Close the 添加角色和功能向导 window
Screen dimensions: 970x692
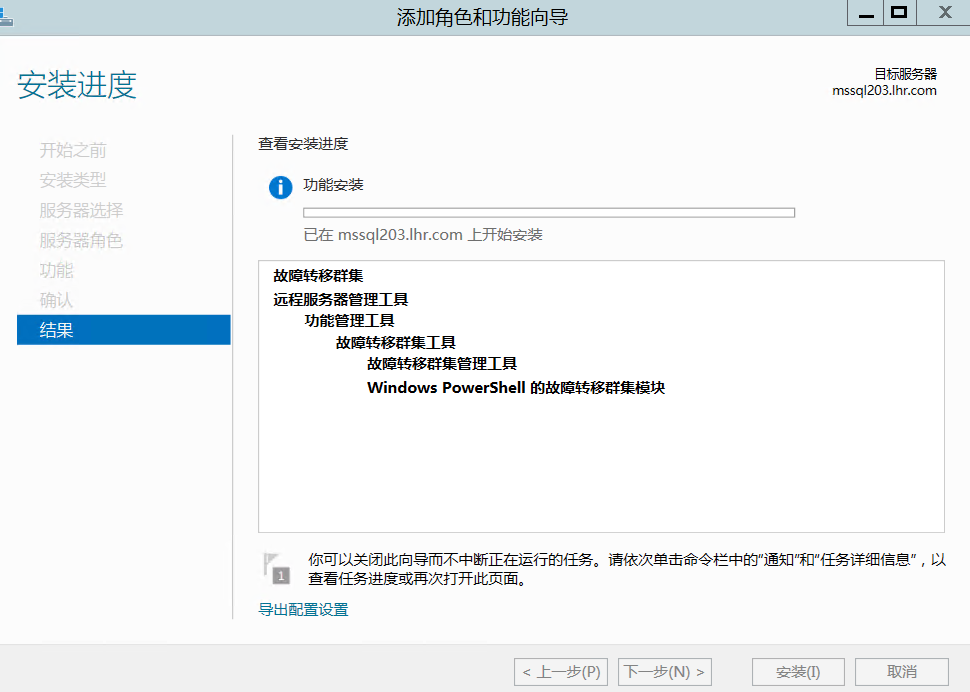[x=945, y=13]
